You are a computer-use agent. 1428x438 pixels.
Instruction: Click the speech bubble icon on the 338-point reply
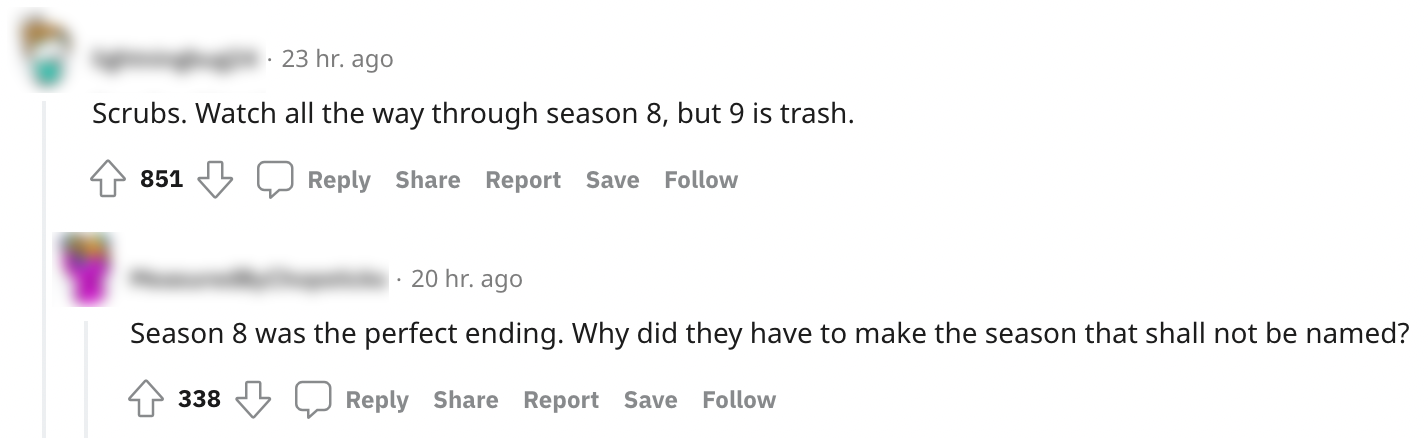coord(313,400)
